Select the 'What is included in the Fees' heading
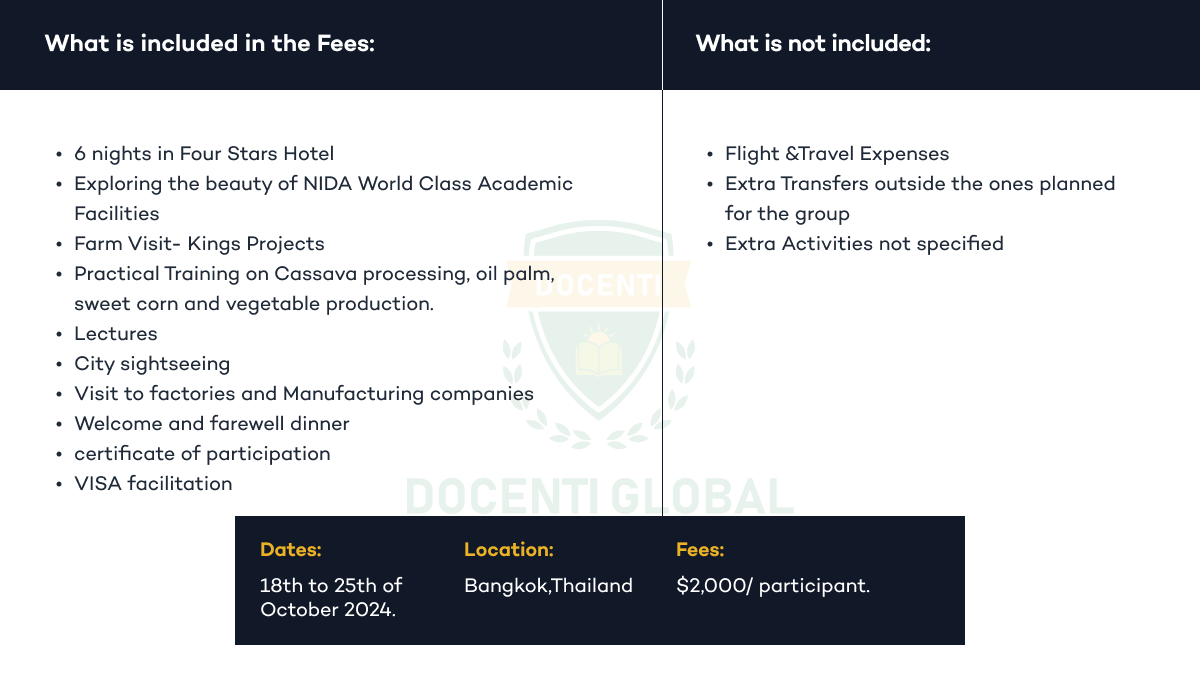This screenshot has height=700, width=1200. coord(210,44)
